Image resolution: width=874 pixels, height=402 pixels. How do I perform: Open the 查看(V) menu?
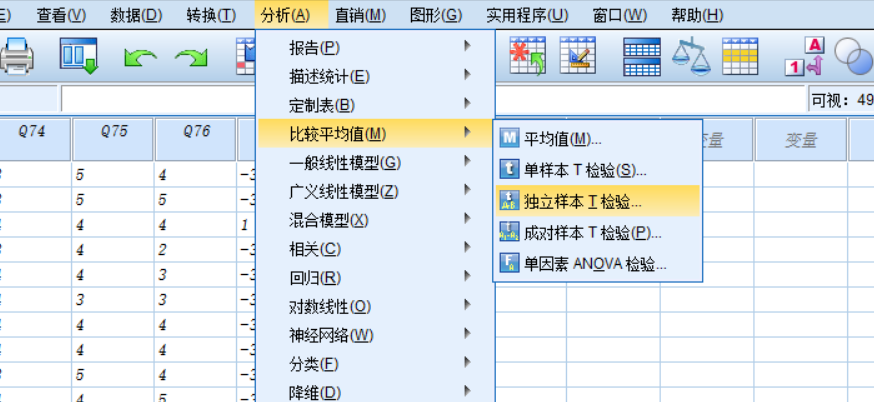click(61, 15)
